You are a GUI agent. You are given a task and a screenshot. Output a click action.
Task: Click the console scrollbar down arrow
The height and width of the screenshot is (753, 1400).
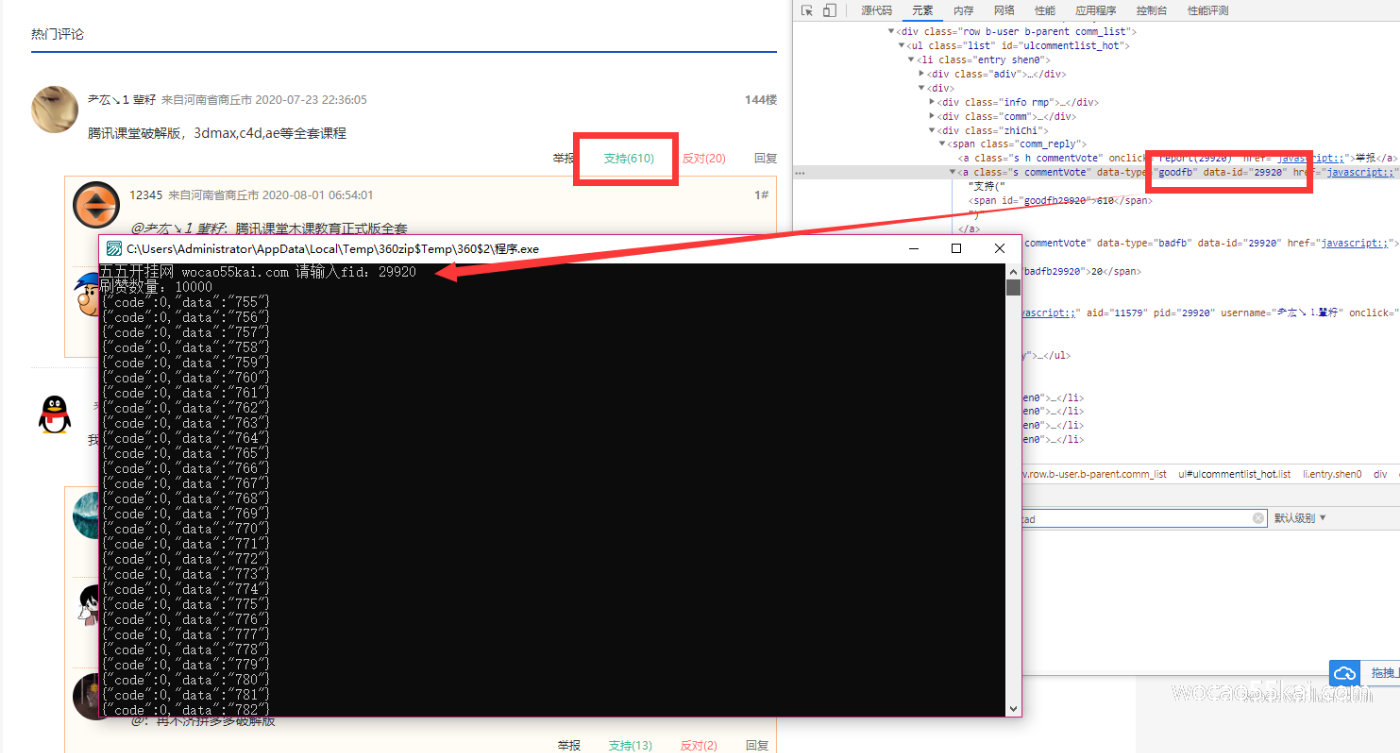click(1013, 708)
